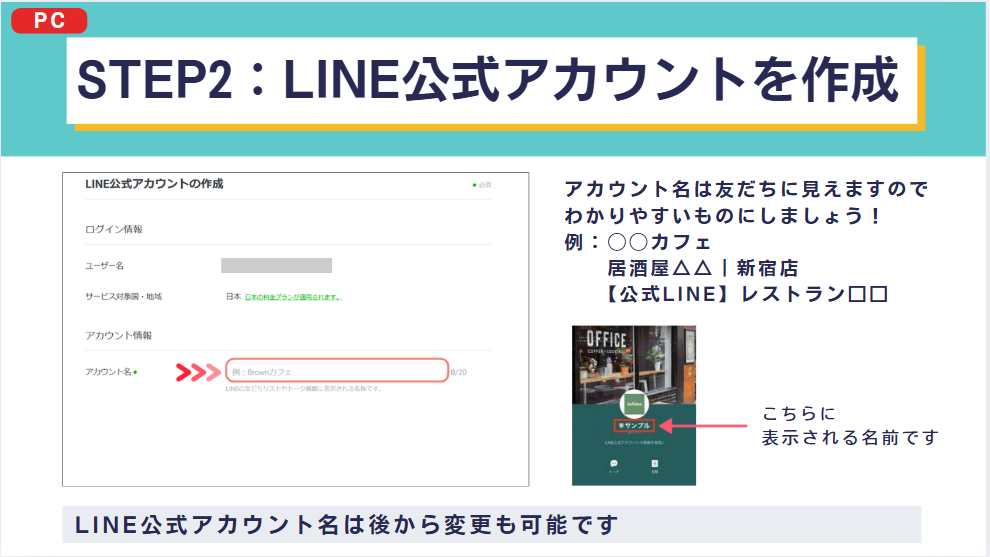Click the account name input field
The image size is (990, 557).
tap(337, 371)
